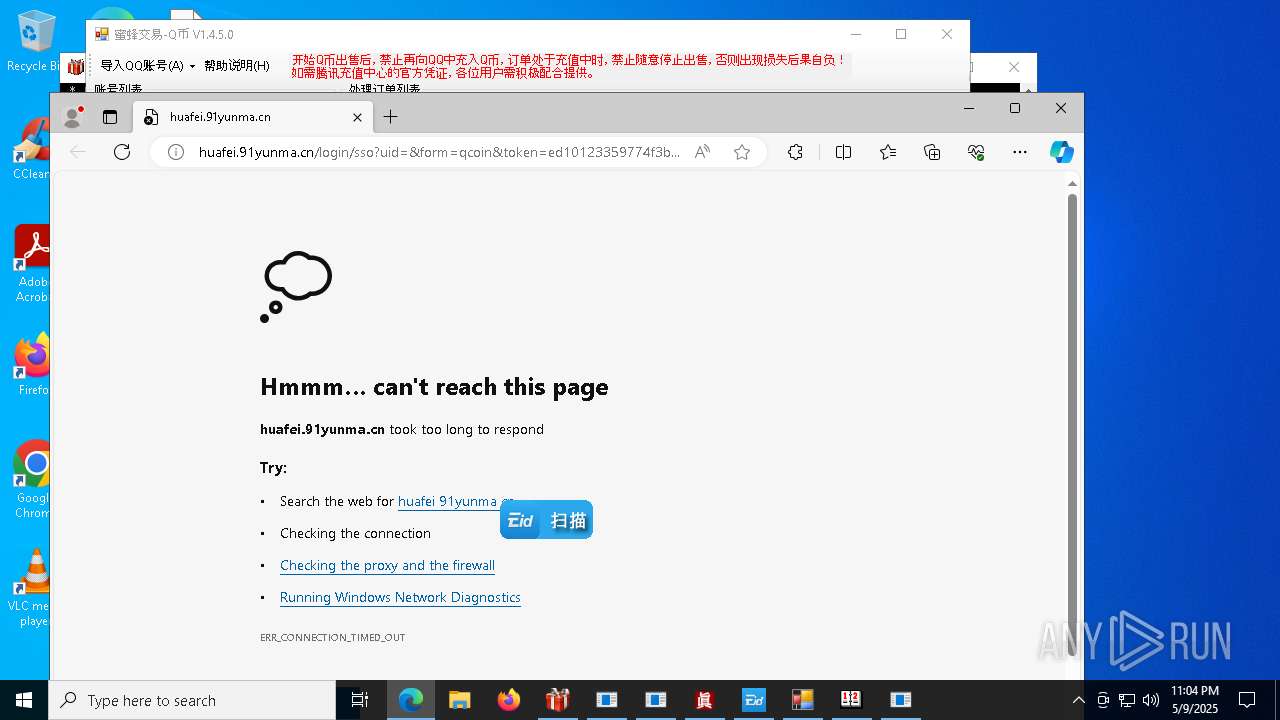
Task: Click the blue 扫描 scan button
Action: pos(546,520)
